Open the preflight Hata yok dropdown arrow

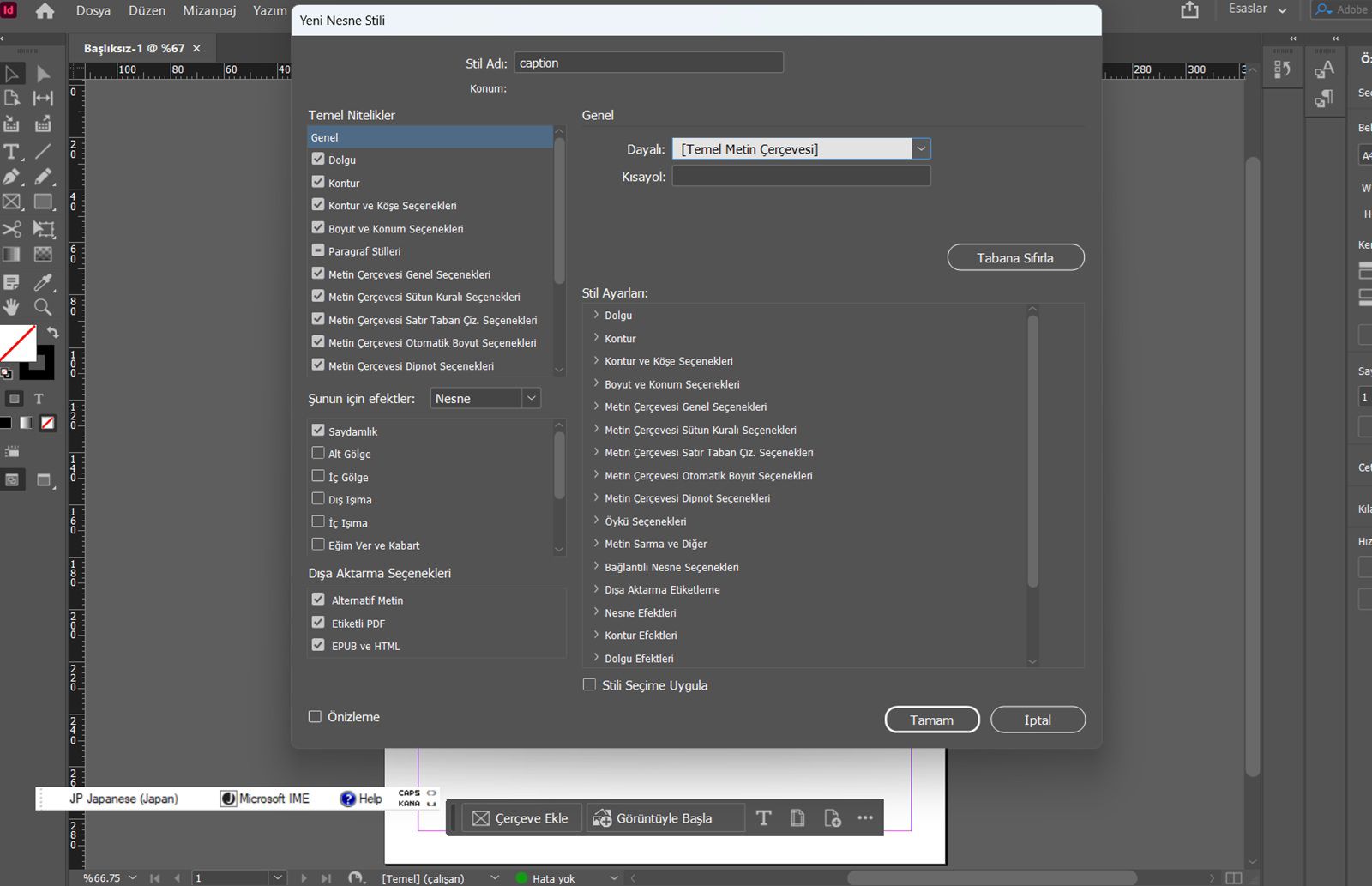pos(613,877)
